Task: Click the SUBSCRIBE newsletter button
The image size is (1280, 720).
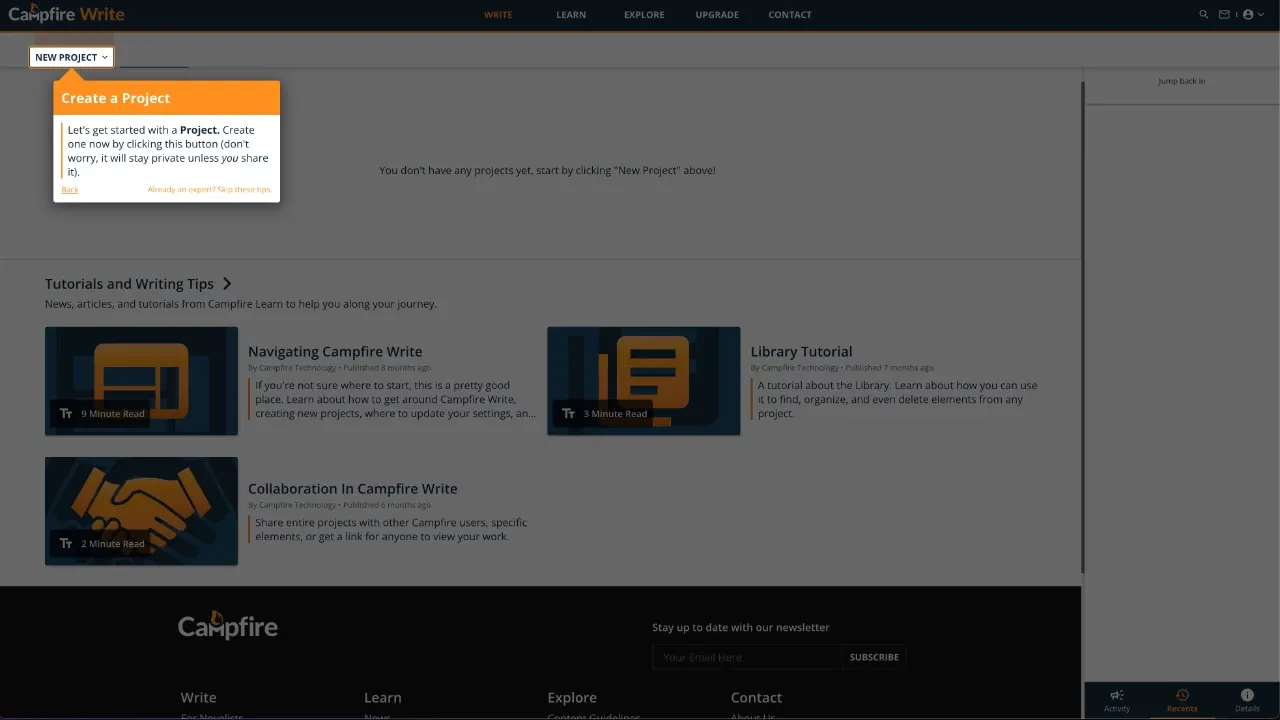Action: pos(874,657)
